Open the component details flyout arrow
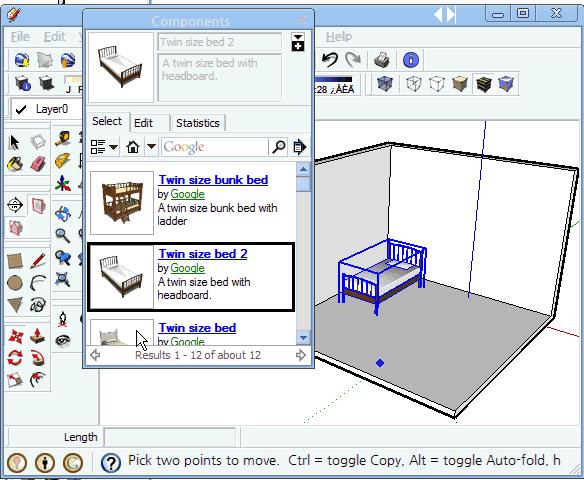 coord(299,147)
